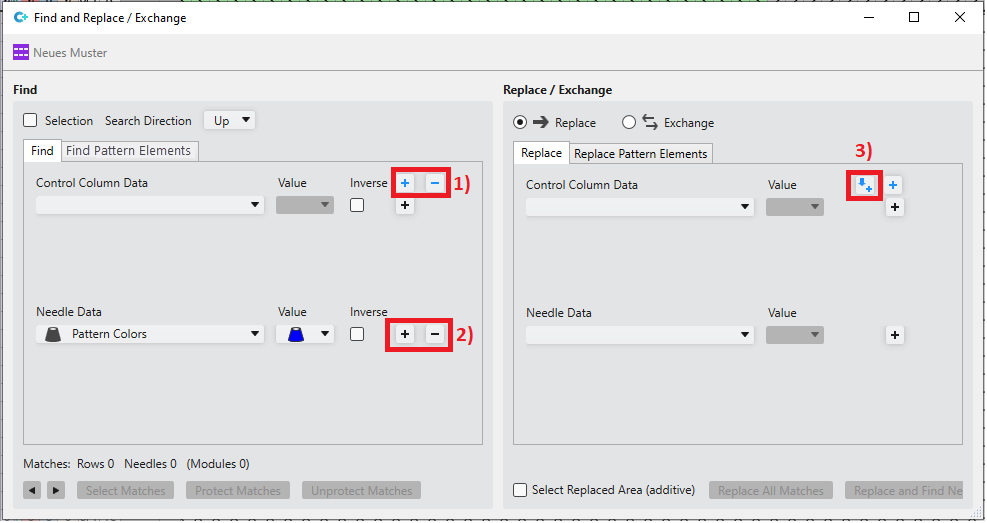Expand Control Column Data dropdown in Replace panel
987x523 pixels.
pos(640,207)
